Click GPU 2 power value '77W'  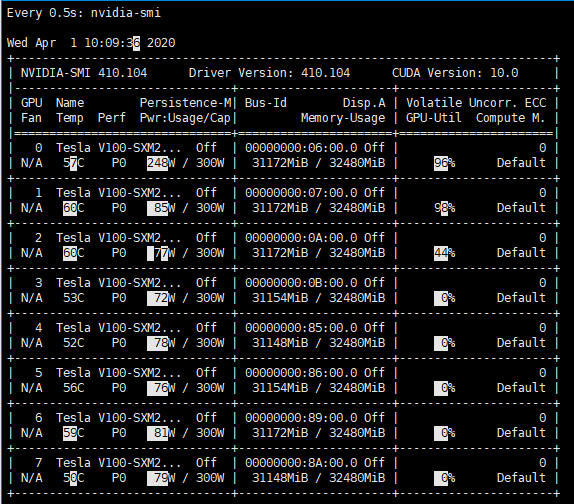click(164, 253)
